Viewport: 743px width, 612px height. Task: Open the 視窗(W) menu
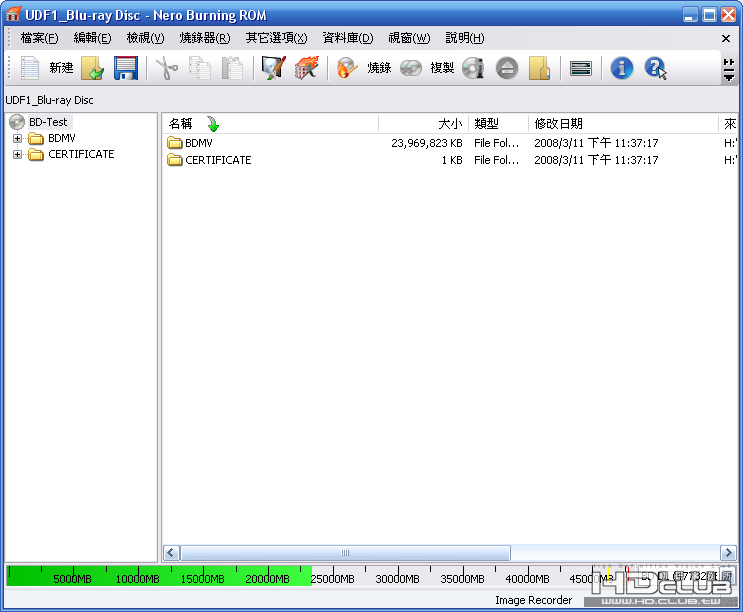(x=409, y=38)
